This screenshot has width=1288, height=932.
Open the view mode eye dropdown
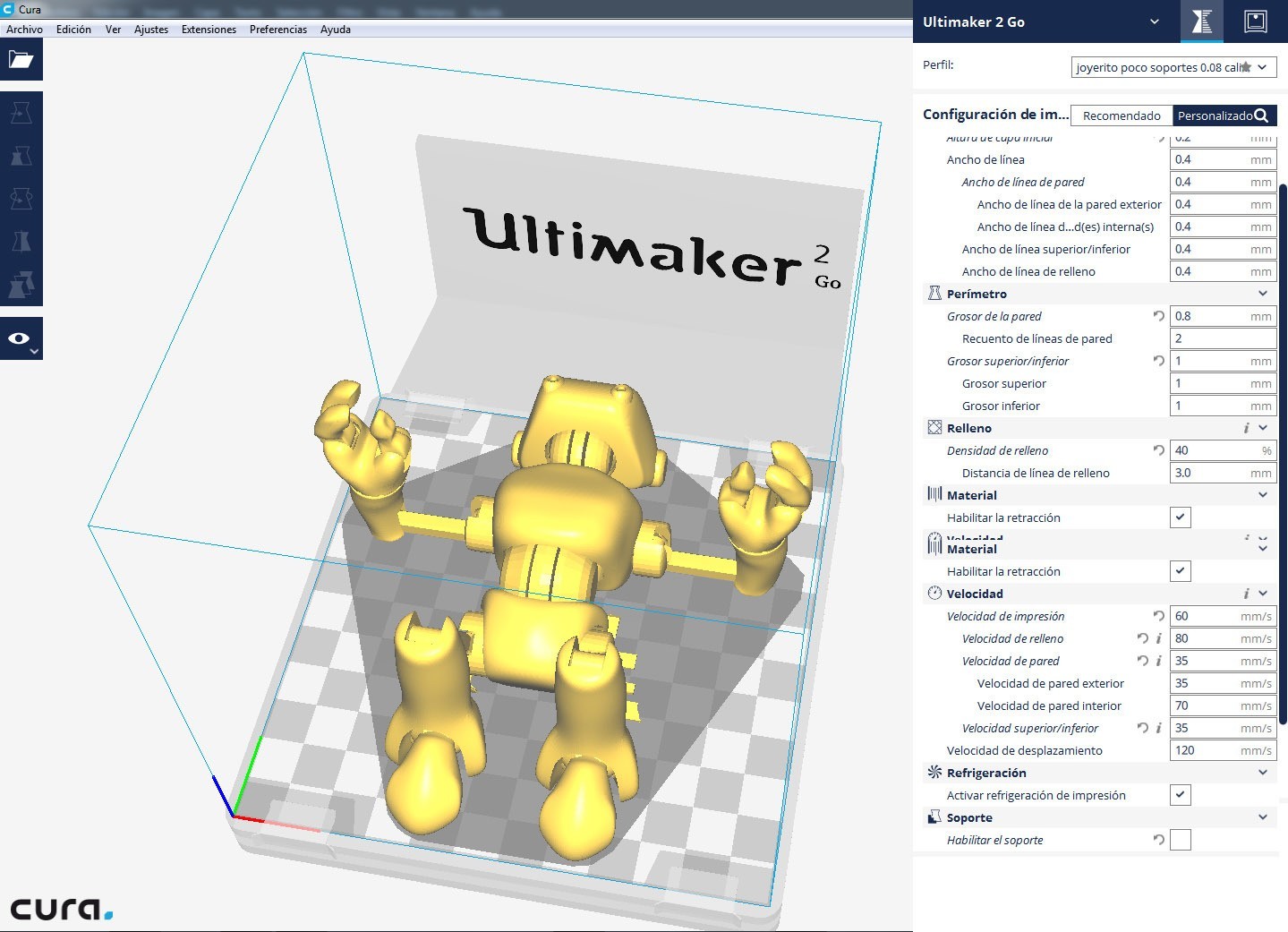21,339
